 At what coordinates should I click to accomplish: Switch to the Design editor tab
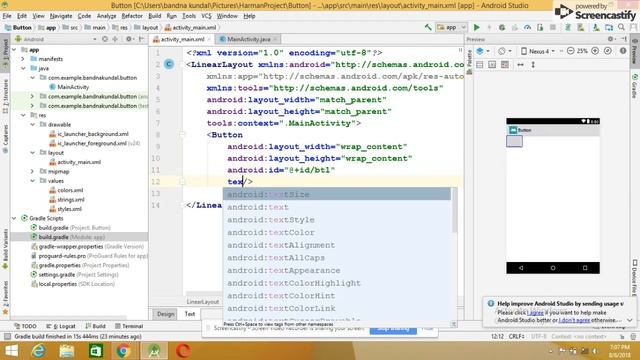165,314
